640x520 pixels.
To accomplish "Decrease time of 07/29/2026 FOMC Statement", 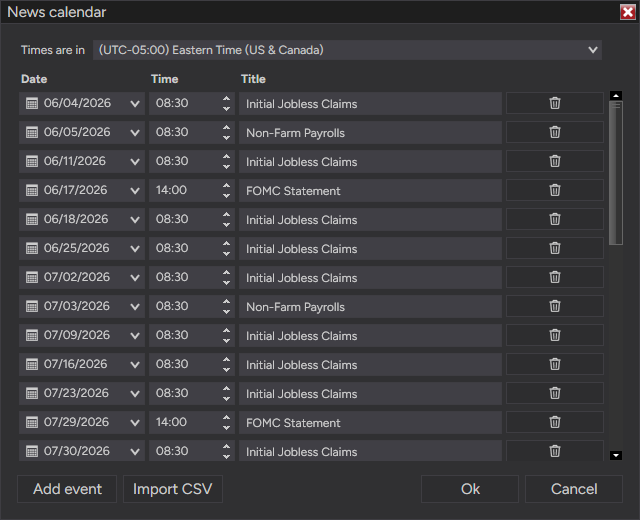I will tap(227, 428).
